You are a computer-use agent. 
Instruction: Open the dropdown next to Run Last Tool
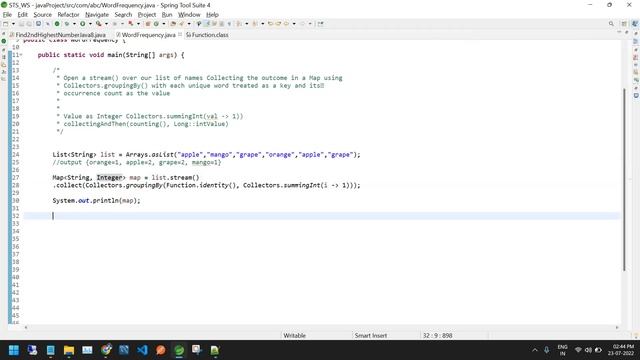(106, 24)
